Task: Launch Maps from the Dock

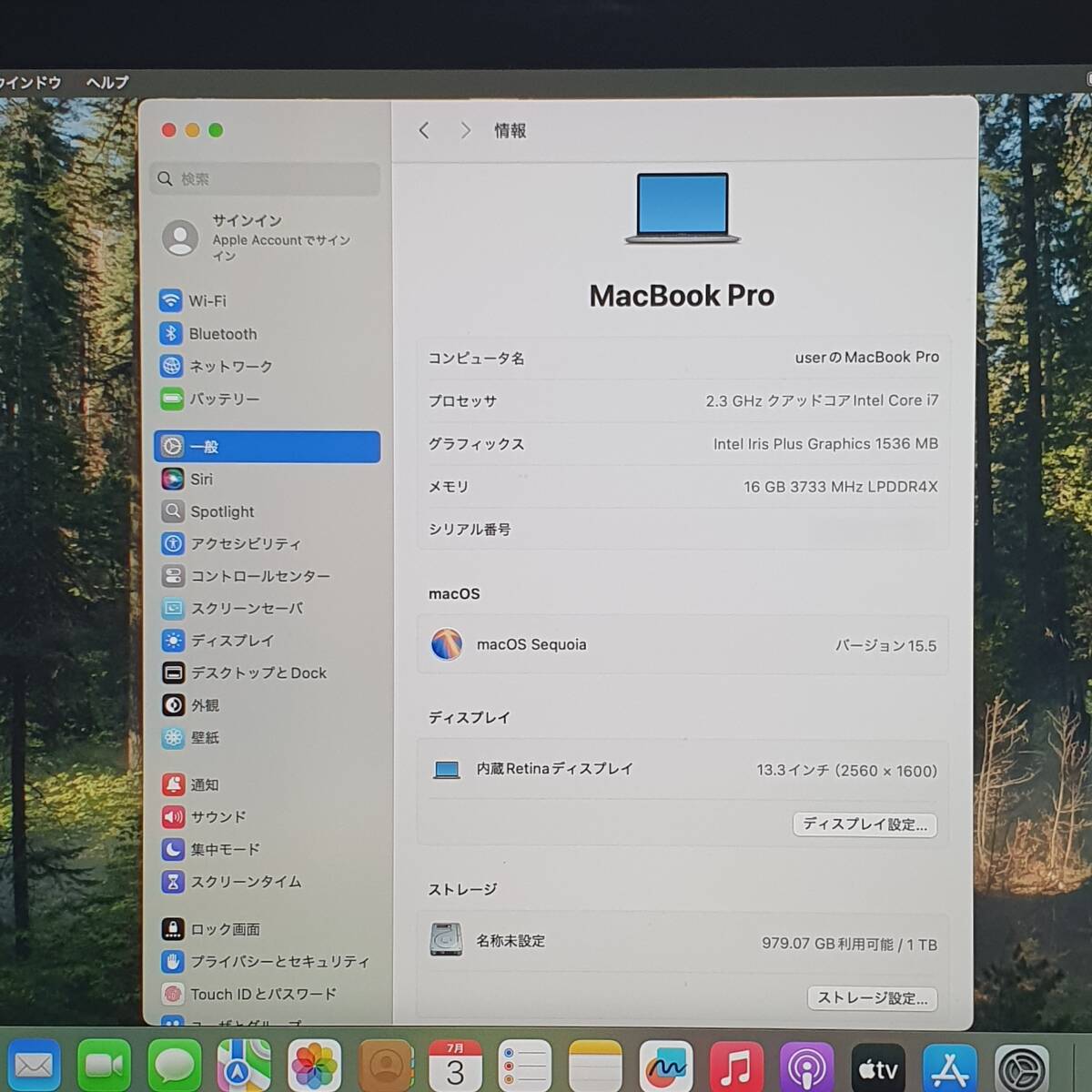Action: [244, 1066]
